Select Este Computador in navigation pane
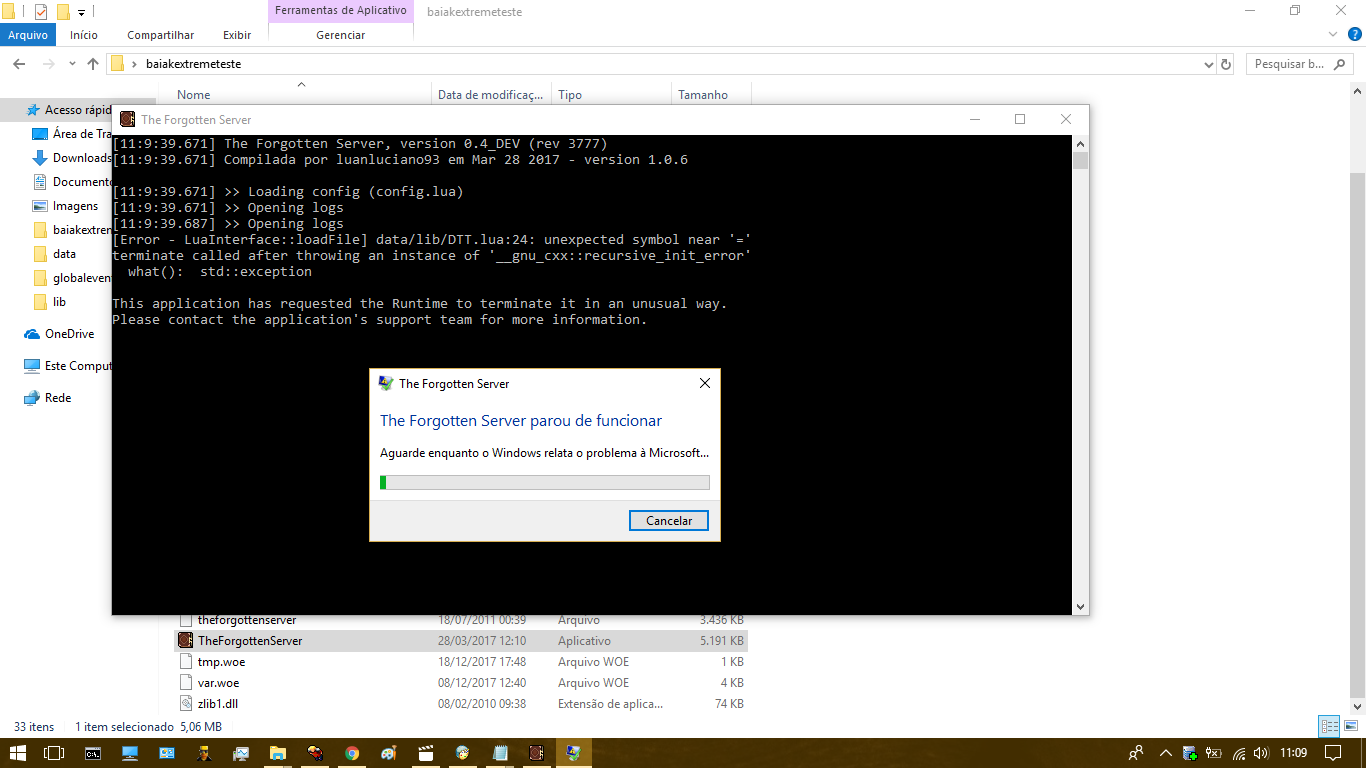This screenshot has width=1366, height=768. coord(67,366)
